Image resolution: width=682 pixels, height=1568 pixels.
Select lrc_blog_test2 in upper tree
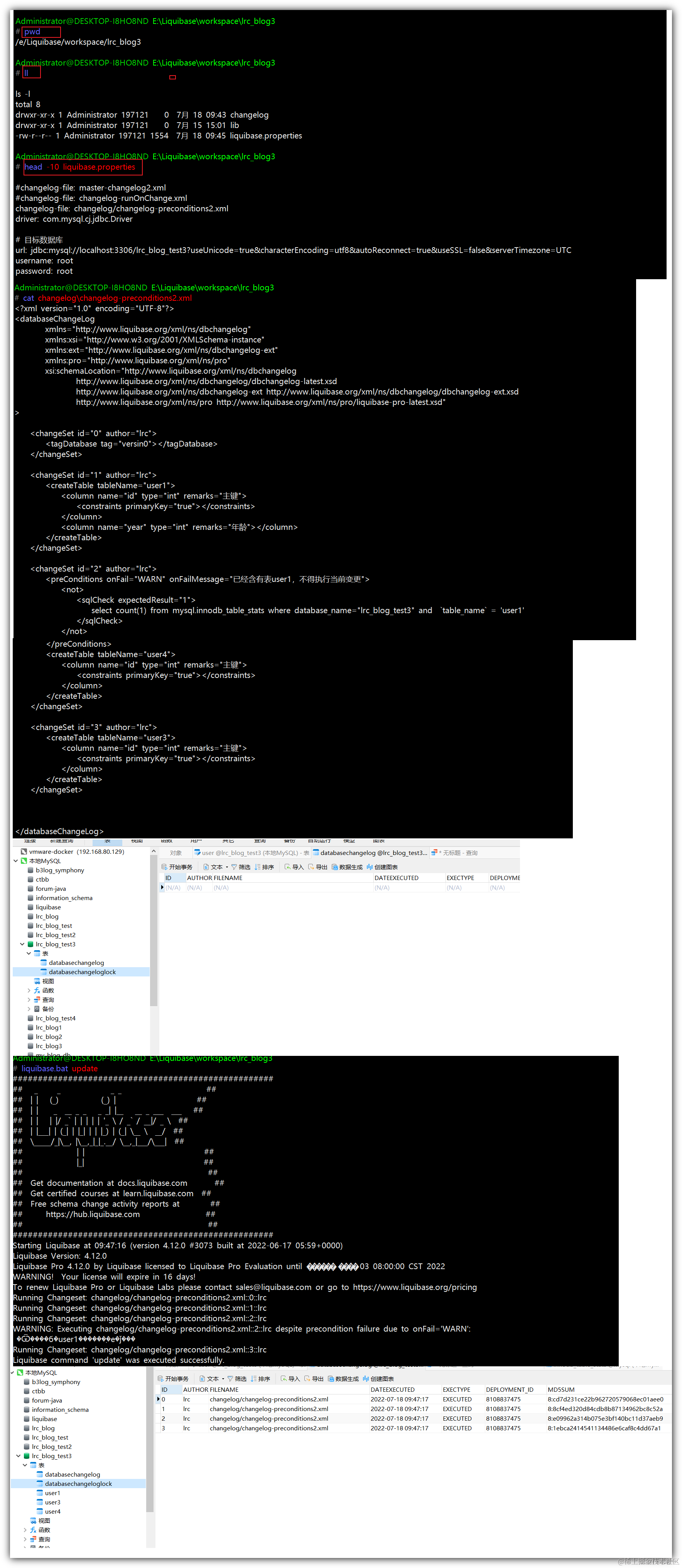[52, 935]
